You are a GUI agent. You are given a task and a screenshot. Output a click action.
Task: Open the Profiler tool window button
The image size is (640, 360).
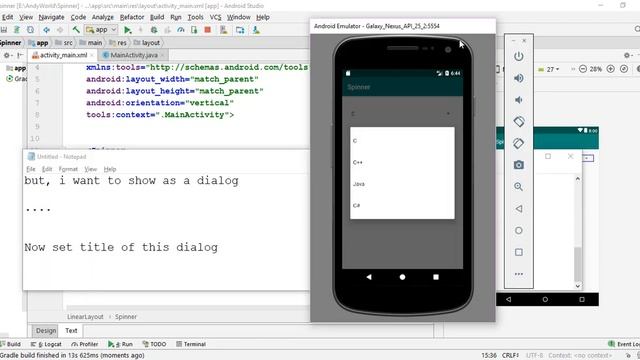point(84,344)
